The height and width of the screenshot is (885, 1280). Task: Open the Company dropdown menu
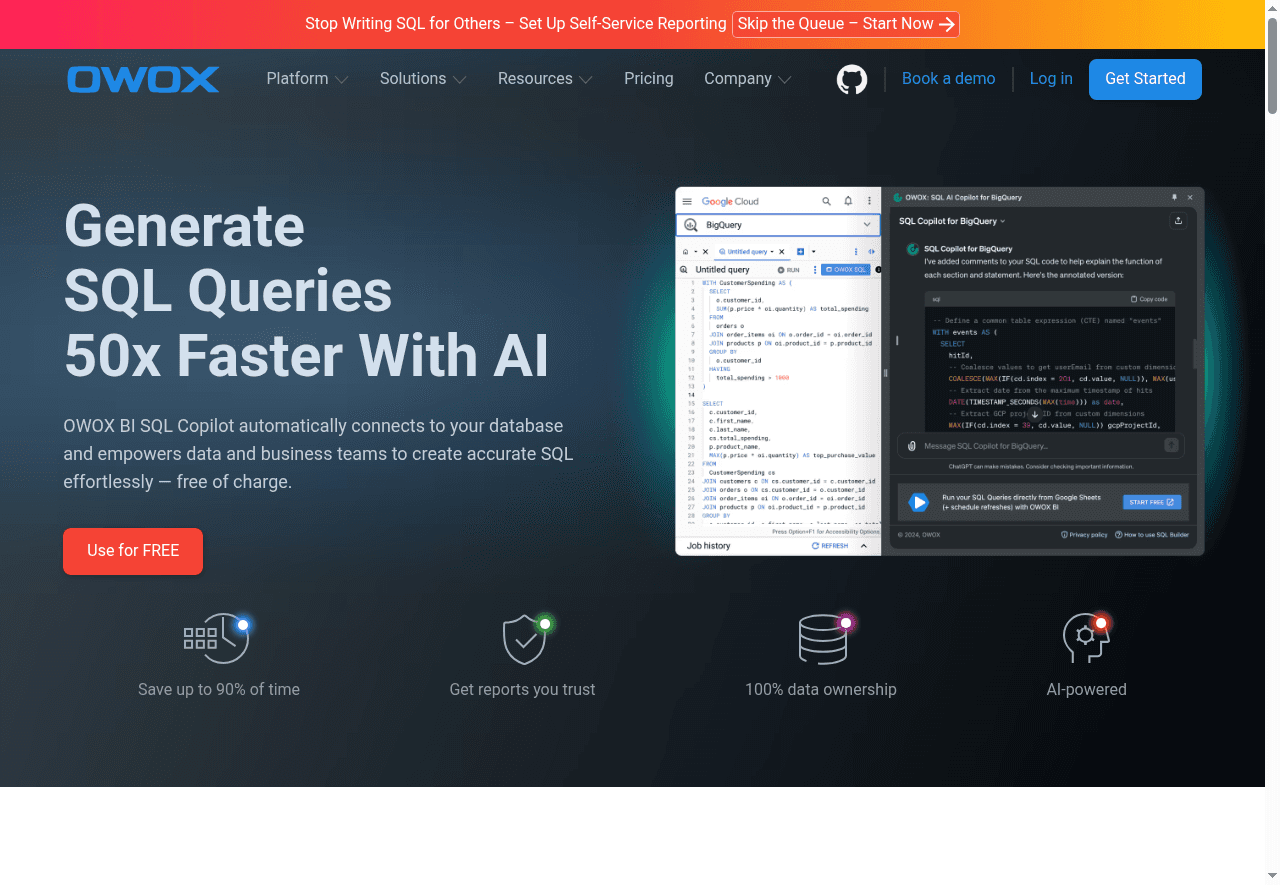coord(747,79)
